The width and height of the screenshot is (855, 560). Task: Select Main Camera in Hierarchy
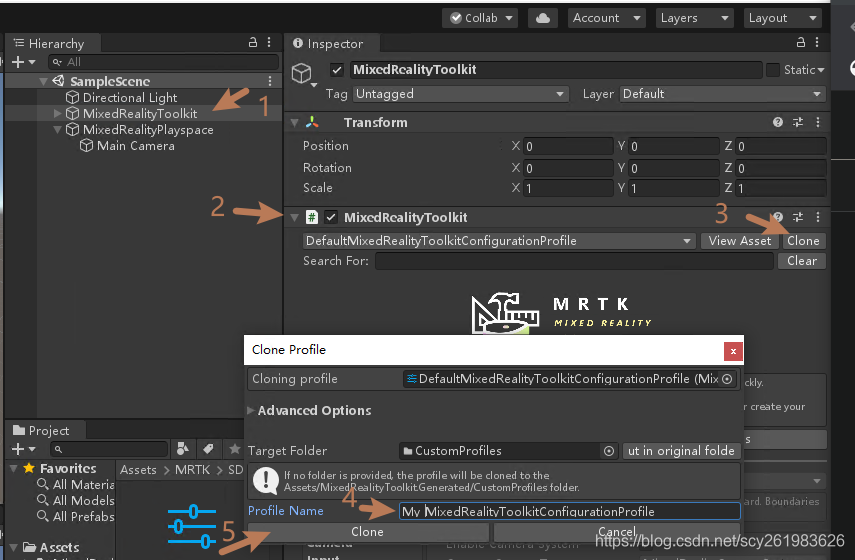[136, 146]
